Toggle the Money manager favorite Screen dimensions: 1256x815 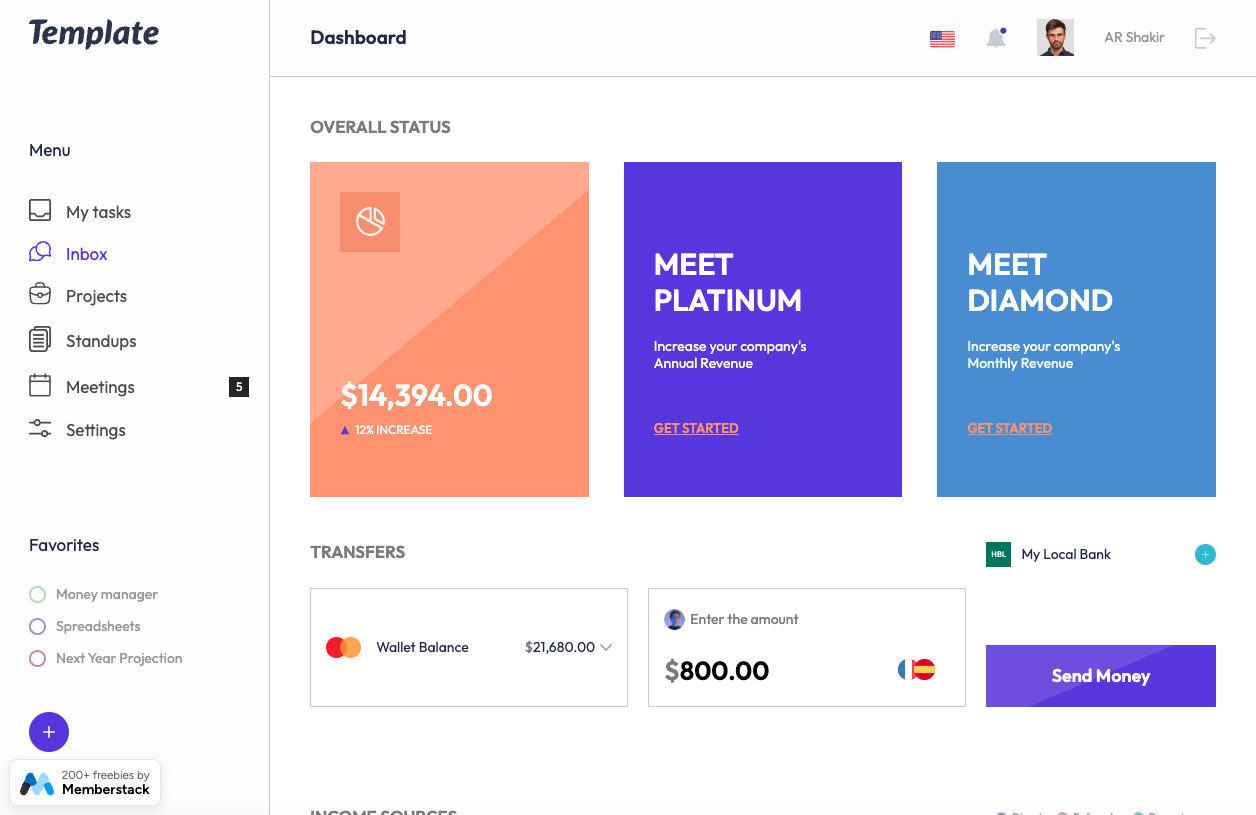point(37,594)
